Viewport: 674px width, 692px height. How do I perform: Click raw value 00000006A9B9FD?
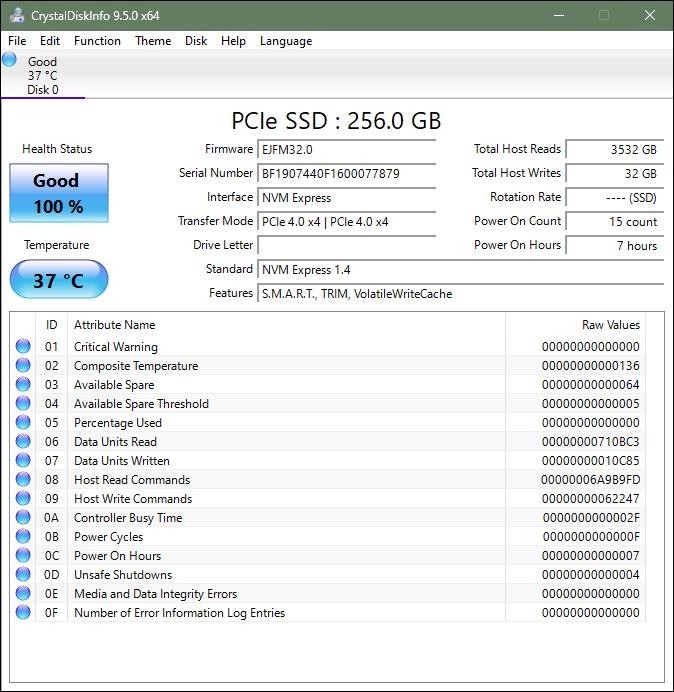coord(591,480)
